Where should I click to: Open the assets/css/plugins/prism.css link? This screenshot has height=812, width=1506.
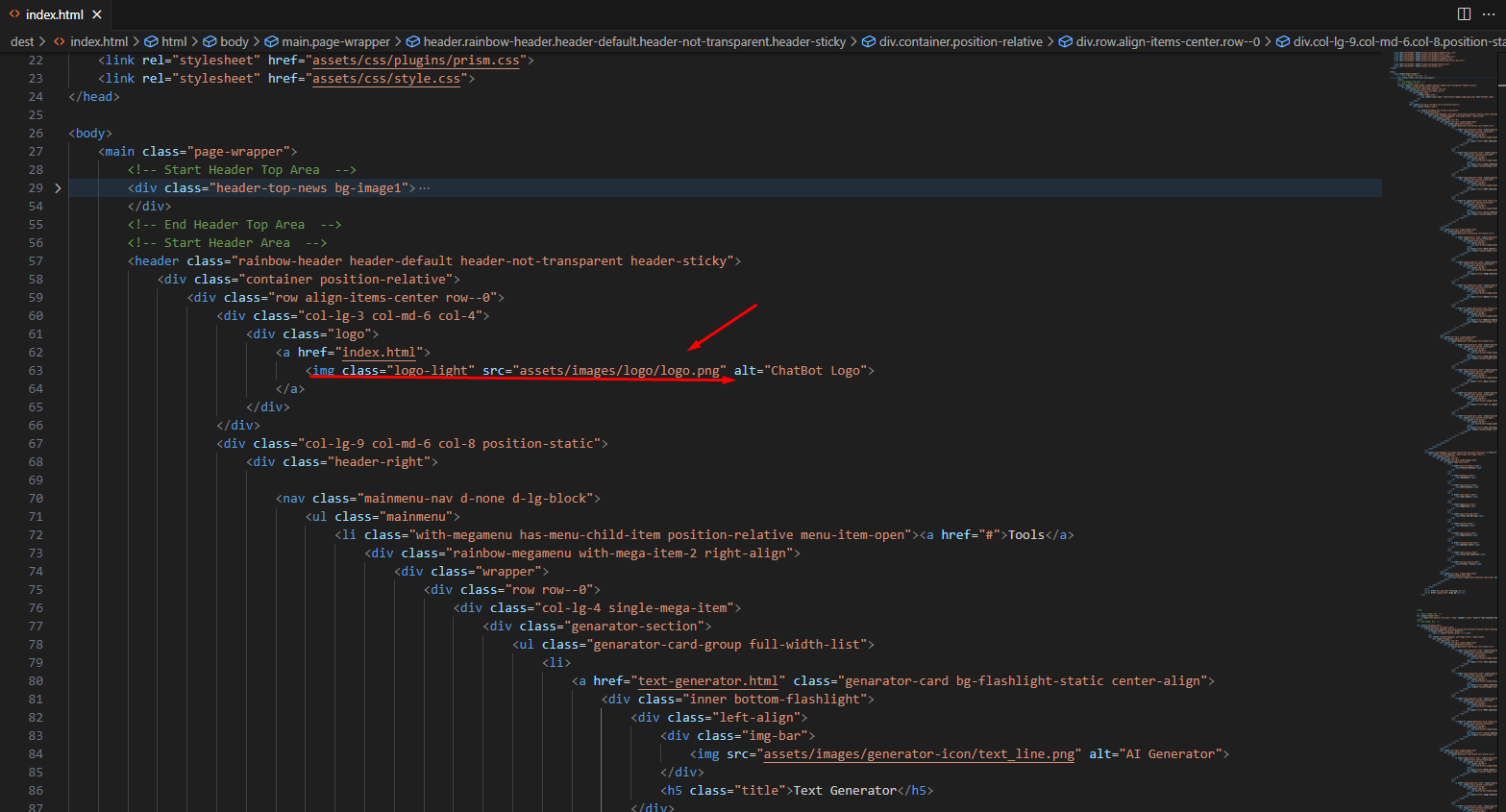pyautogui.click(x=416, y=61)
